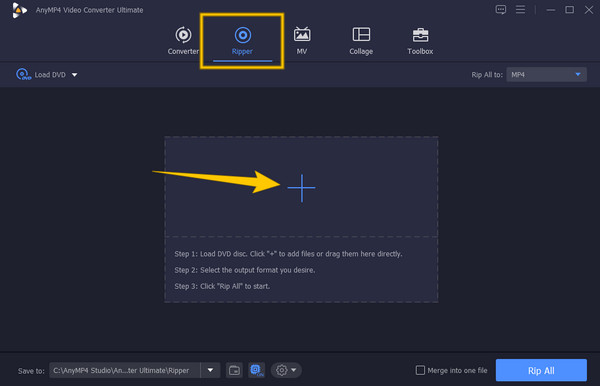Screen dimensions: 600x386
Task: Toggle the hardware acceleration icon
Action: pos(256,370)
